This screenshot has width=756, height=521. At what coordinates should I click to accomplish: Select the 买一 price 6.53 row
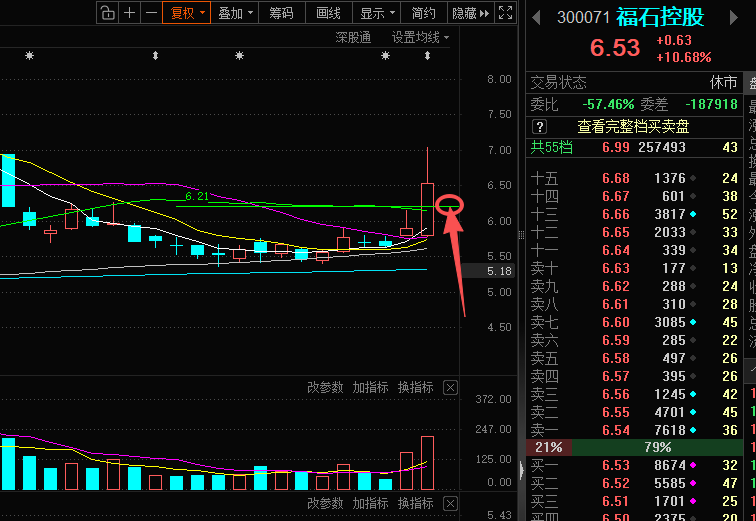[634, 466]
